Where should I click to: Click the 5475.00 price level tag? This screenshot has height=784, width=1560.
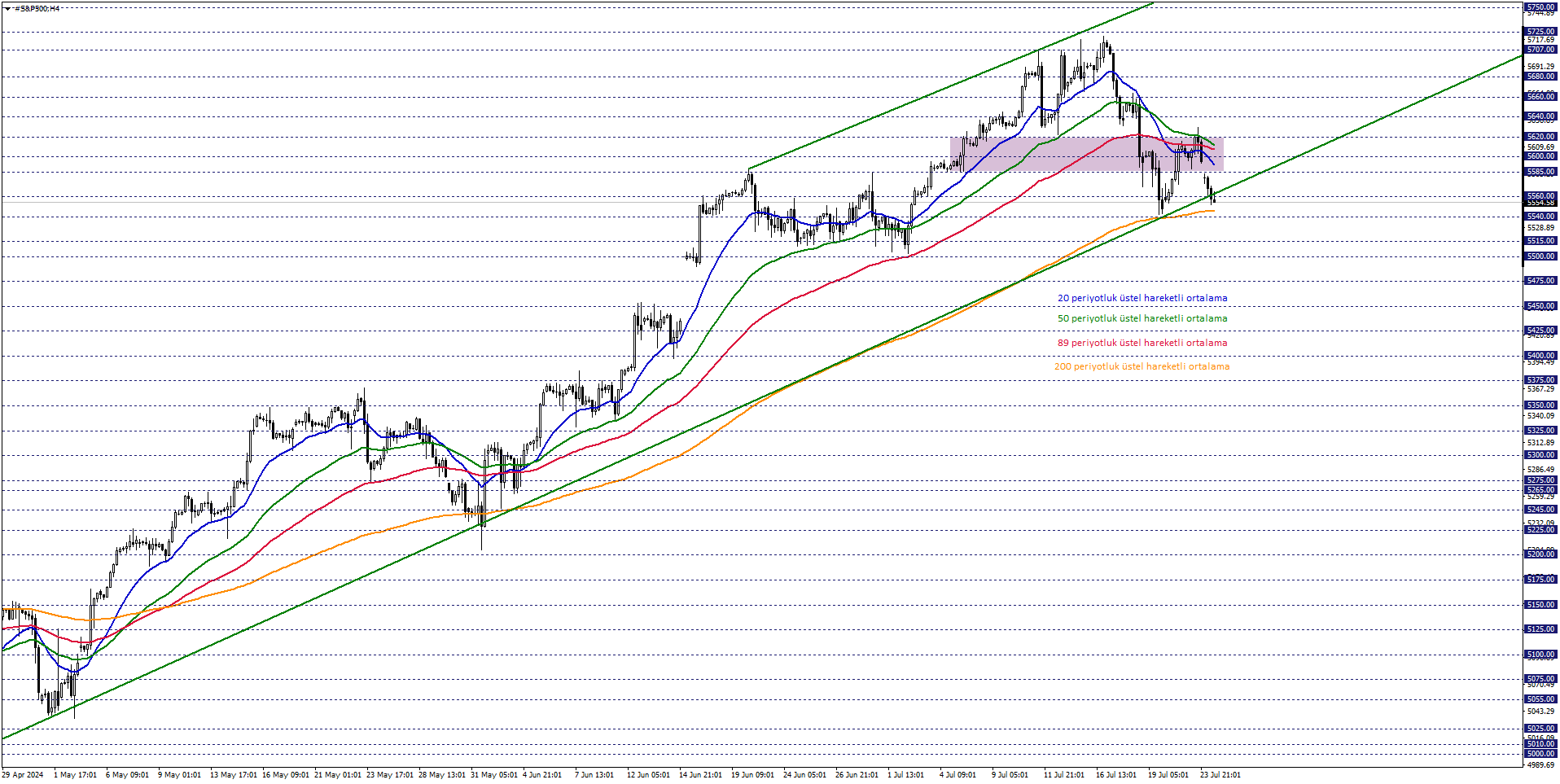click(x=1540, y=281)
